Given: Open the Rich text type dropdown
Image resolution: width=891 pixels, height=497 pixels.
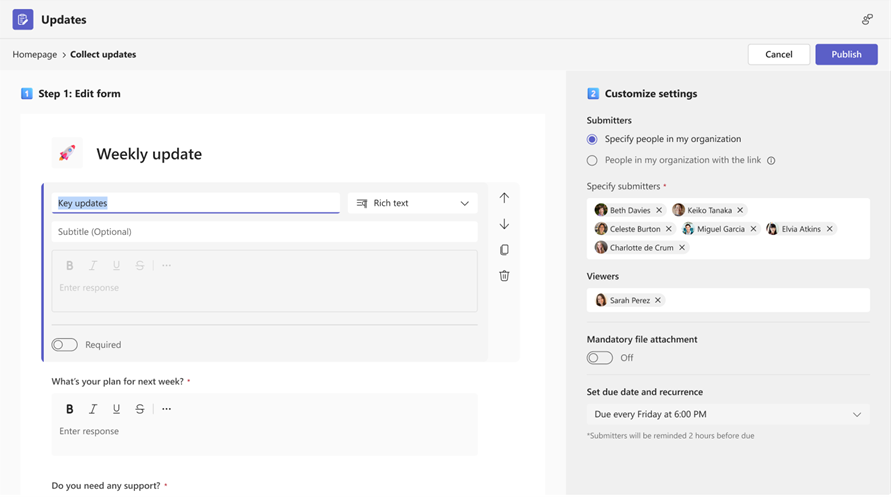Looking at the screenshot, I should point(412,203).
